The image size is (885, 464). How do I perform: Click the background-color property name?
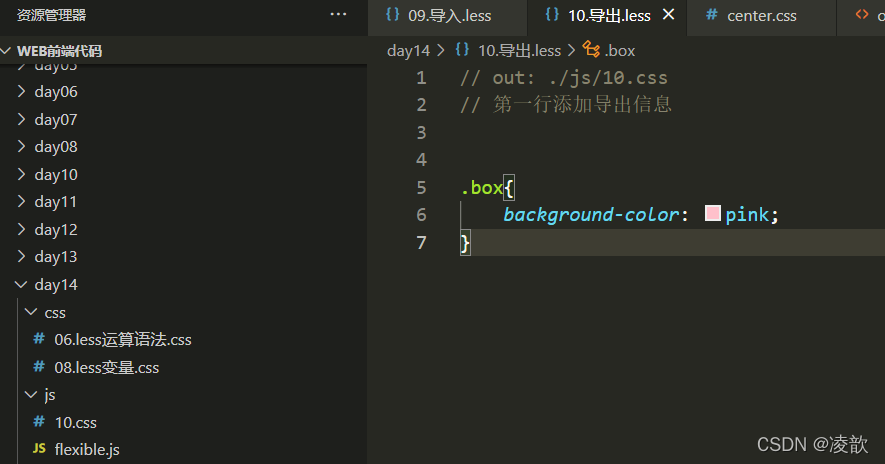click(x=591, y=215)
